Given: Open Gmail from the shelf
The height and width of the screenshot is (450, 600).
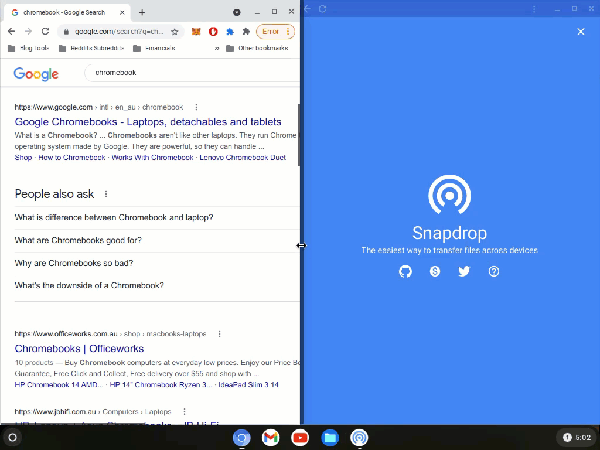Looking at the screenshot, I should [x=270, y=438].
